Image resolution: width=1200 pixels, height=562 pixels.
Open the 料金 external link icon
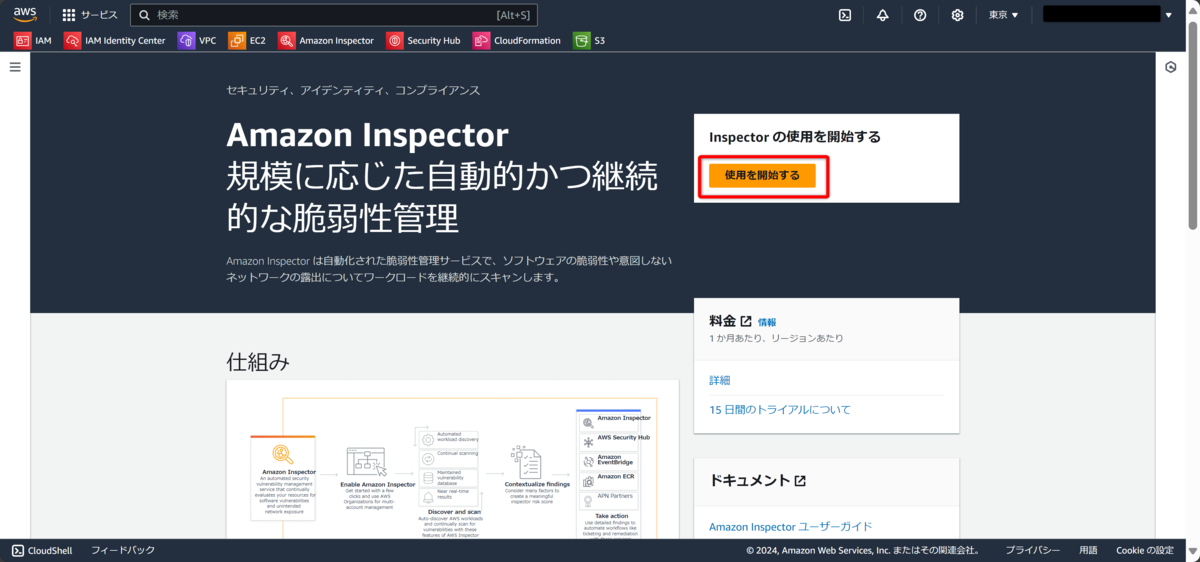click(746, 321)
